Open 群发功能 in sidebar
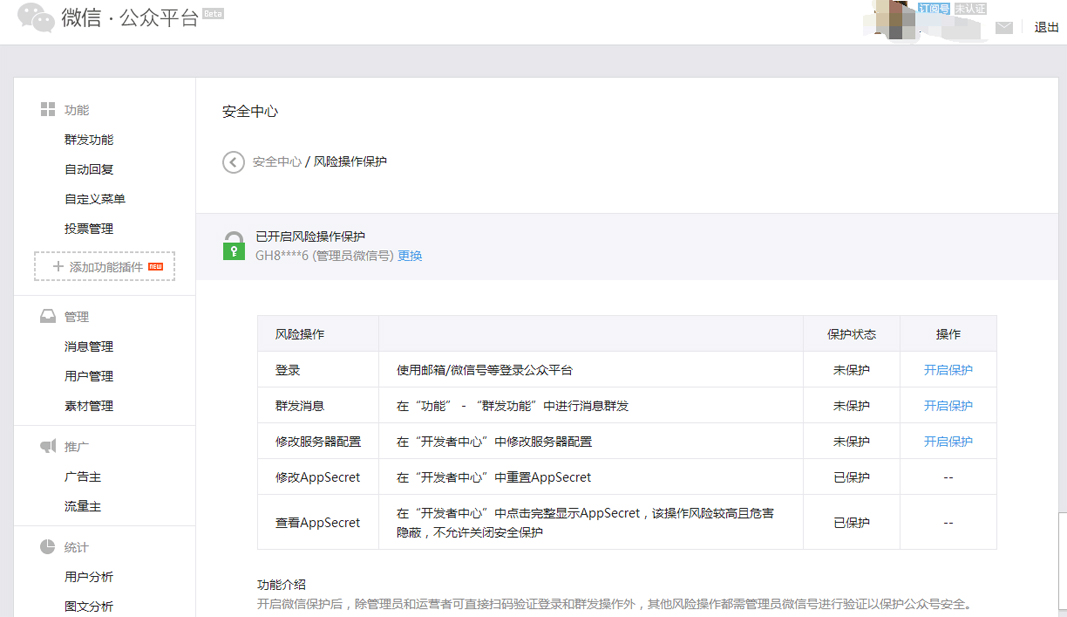This screenshot has height=617, width=1067. [x=89, y=140]
